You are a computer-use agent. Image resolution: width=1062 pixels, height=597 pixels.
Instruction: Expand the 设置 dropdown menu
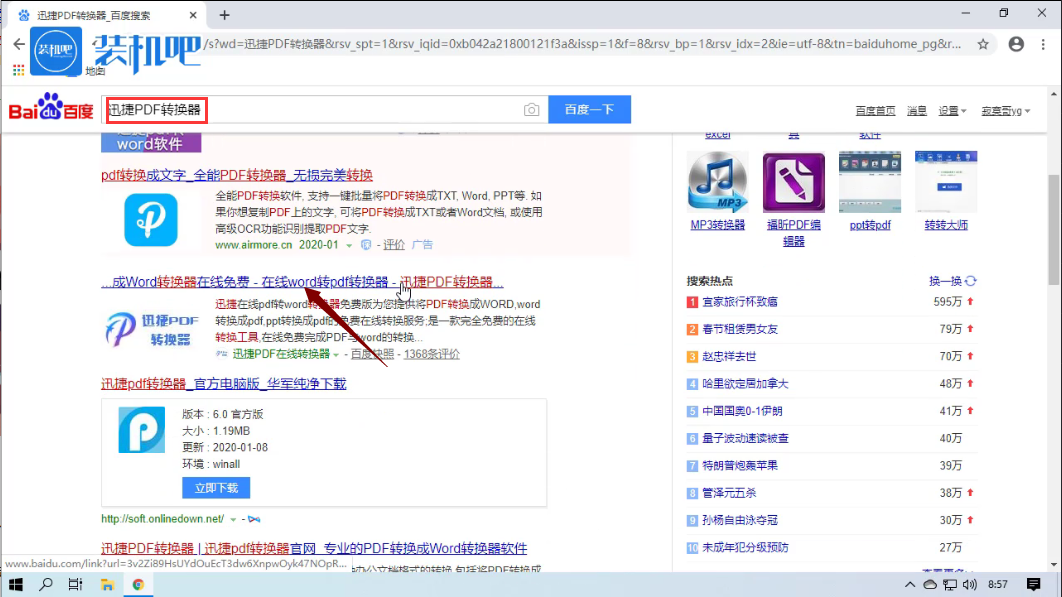click(x=952, y=111)
